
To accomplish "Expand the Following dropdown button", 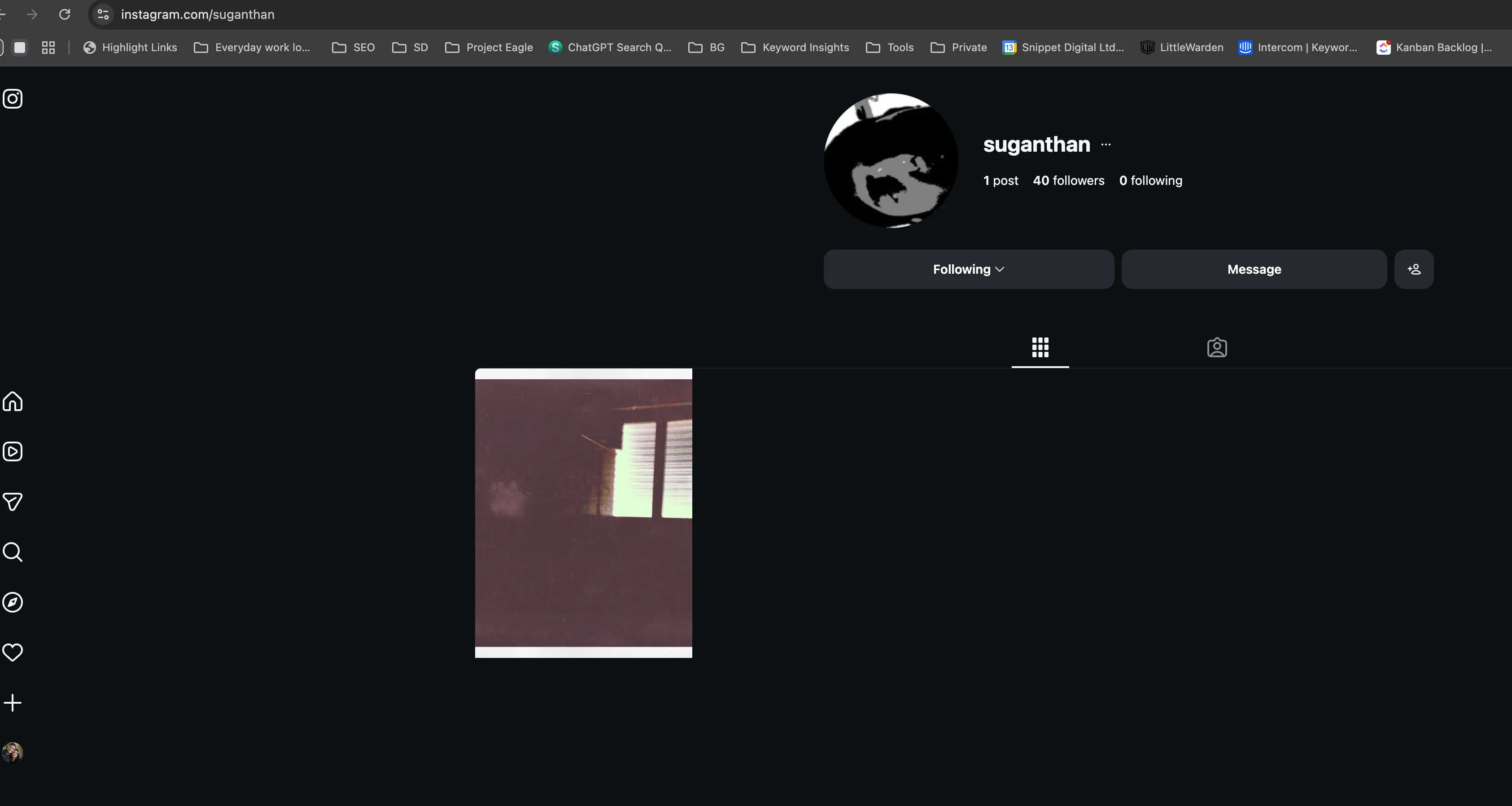I will [968, 269].
